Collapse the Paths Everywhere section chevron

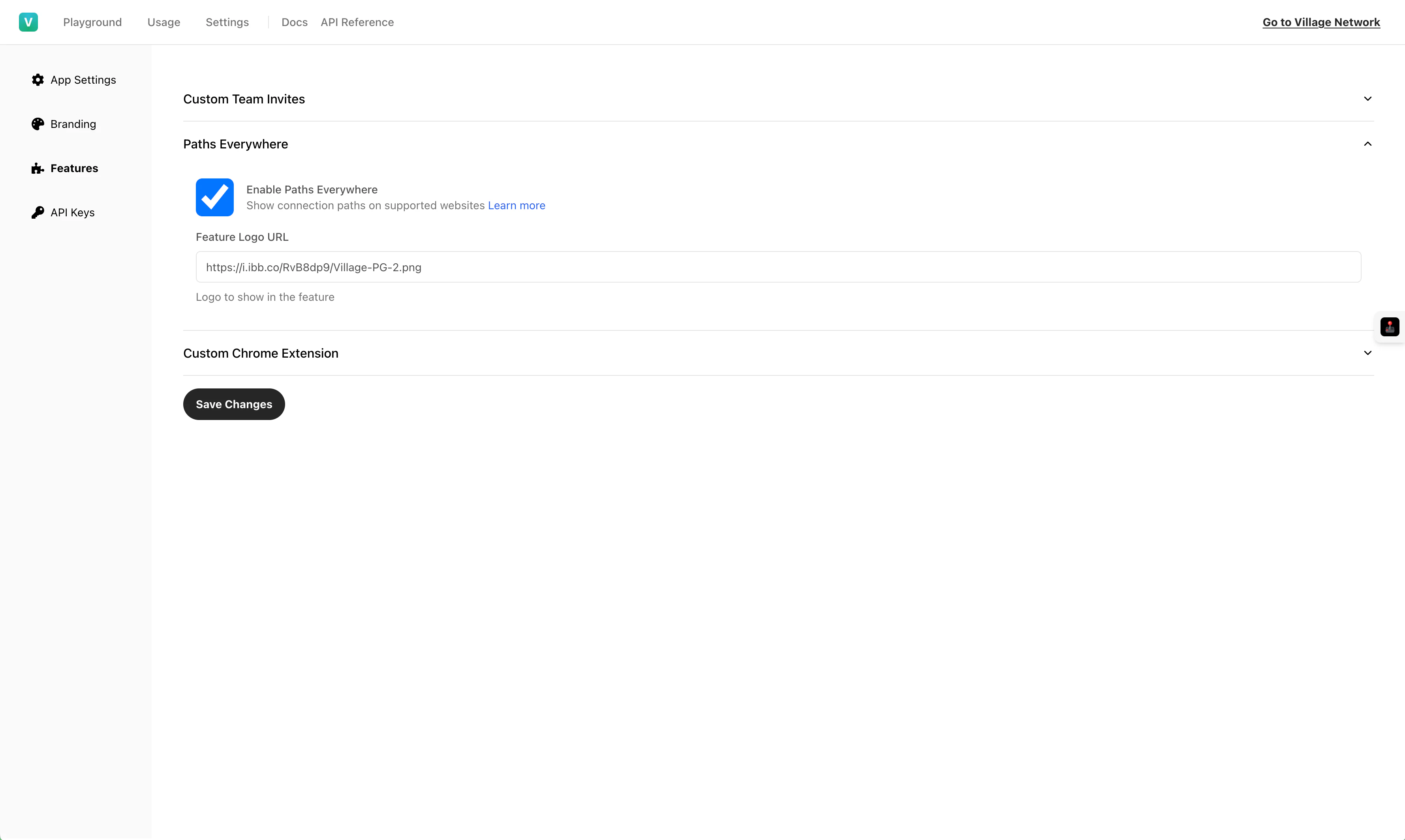click(1367, 144)
